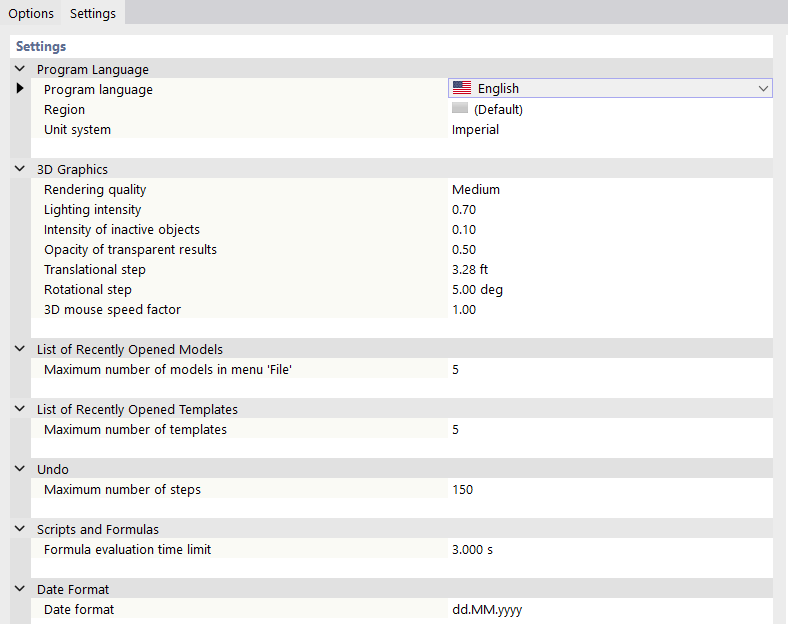This screenshot has height=624, width=788.
Task: Select the Settings tab
Action: click(93, 13)
